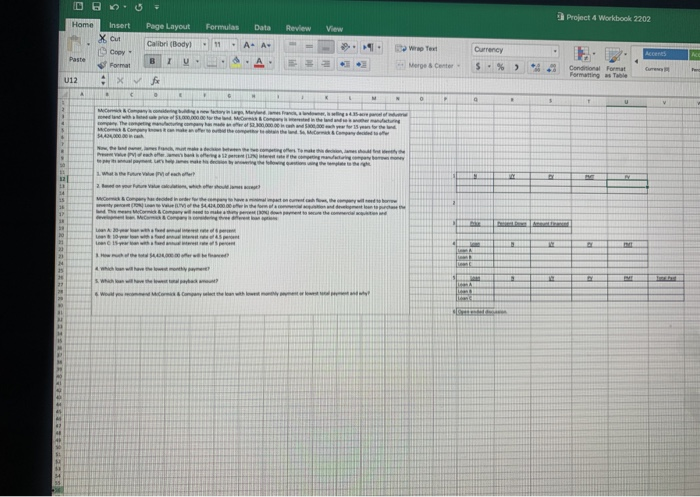Image resolution: width=700 pixels, height=497 pixels.
Task: Select the column U header
Action: pyautogui.click(x=626, y=102)
